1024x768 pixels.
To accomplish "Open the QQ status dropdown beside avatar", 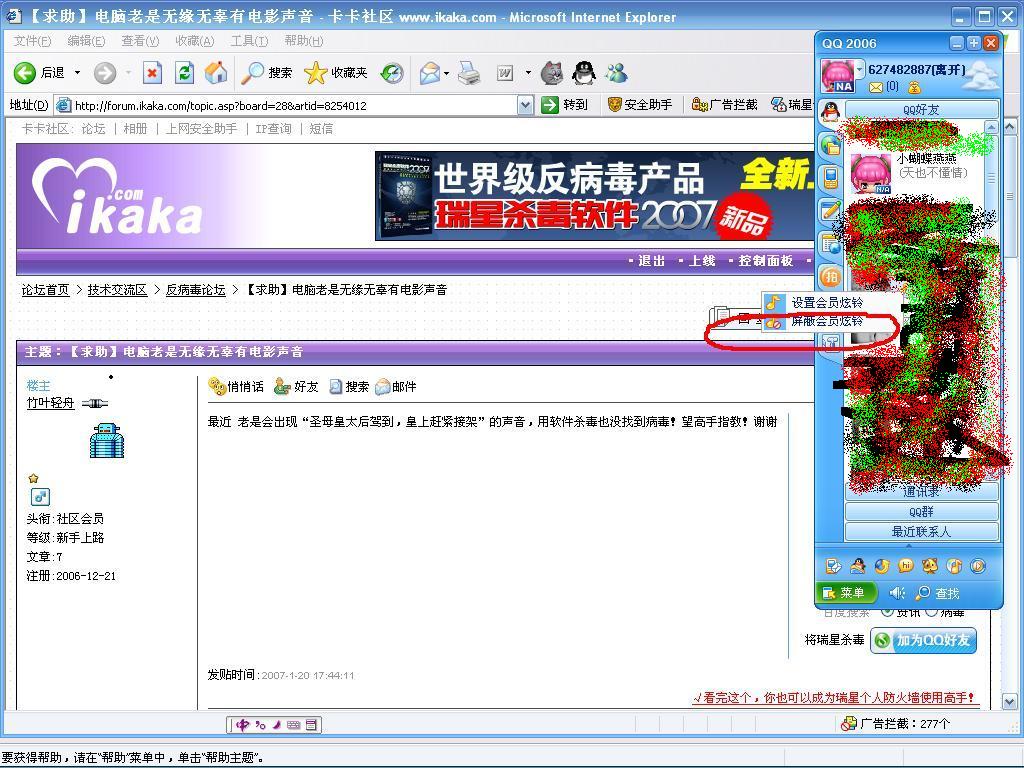I will 859,69.
